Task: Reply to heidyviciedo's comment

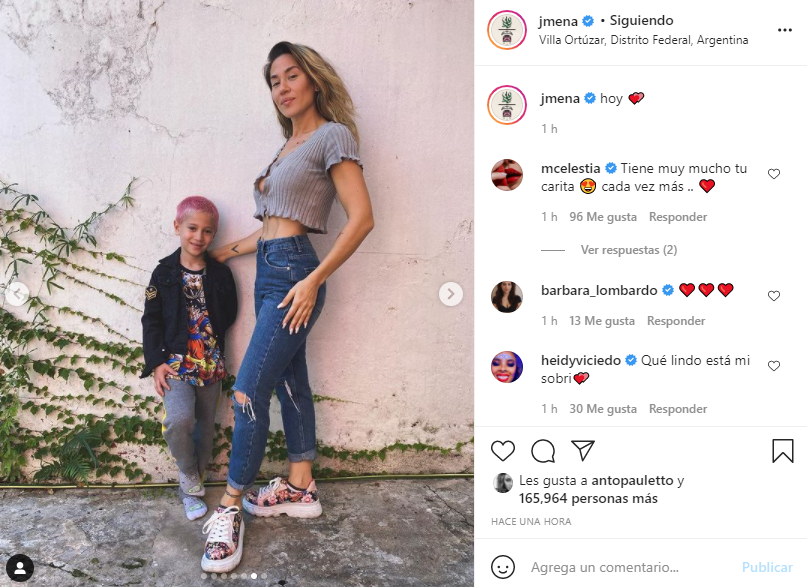Action: click(x=678, y=409)
